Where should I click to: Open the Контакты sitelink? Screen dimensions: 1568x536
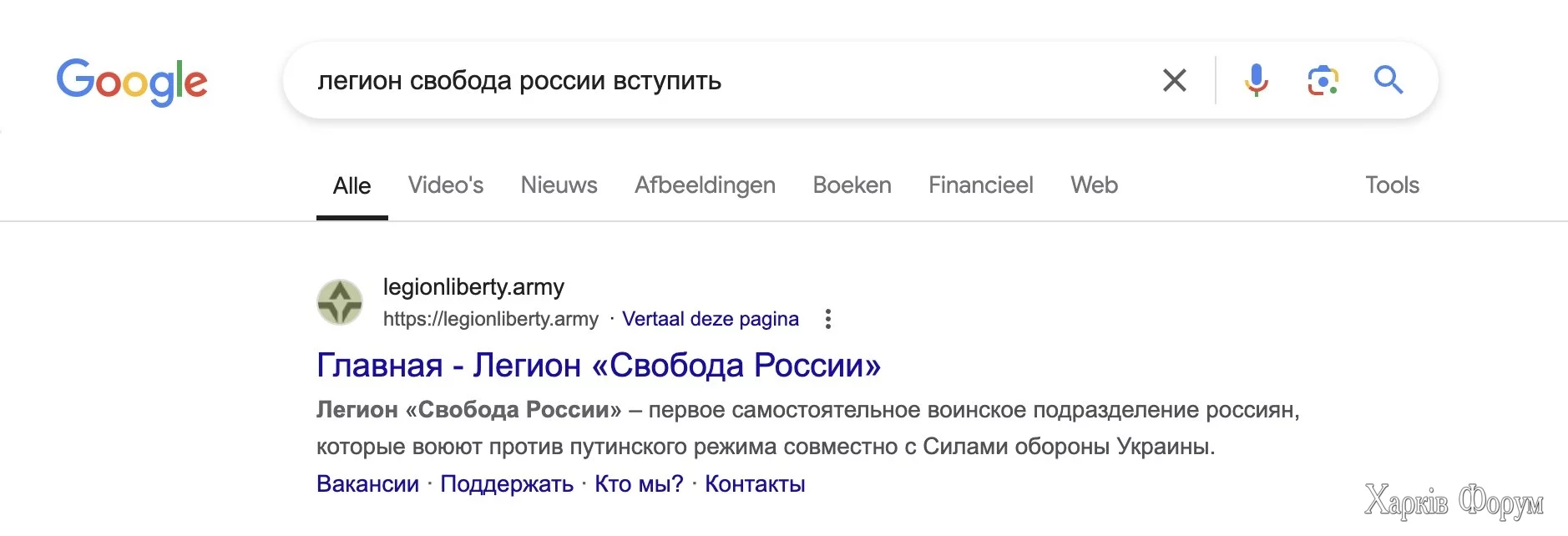click(755, 484)
